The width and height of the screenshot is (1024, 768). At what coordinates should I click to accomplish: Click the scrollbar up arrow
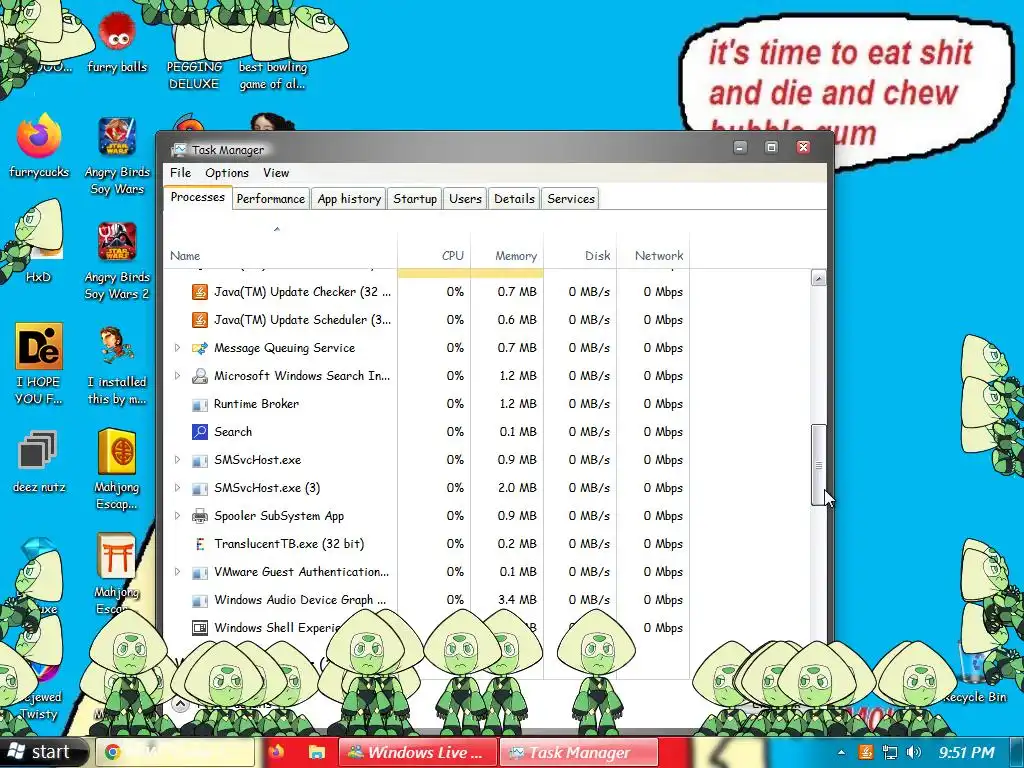click(818, 278)
